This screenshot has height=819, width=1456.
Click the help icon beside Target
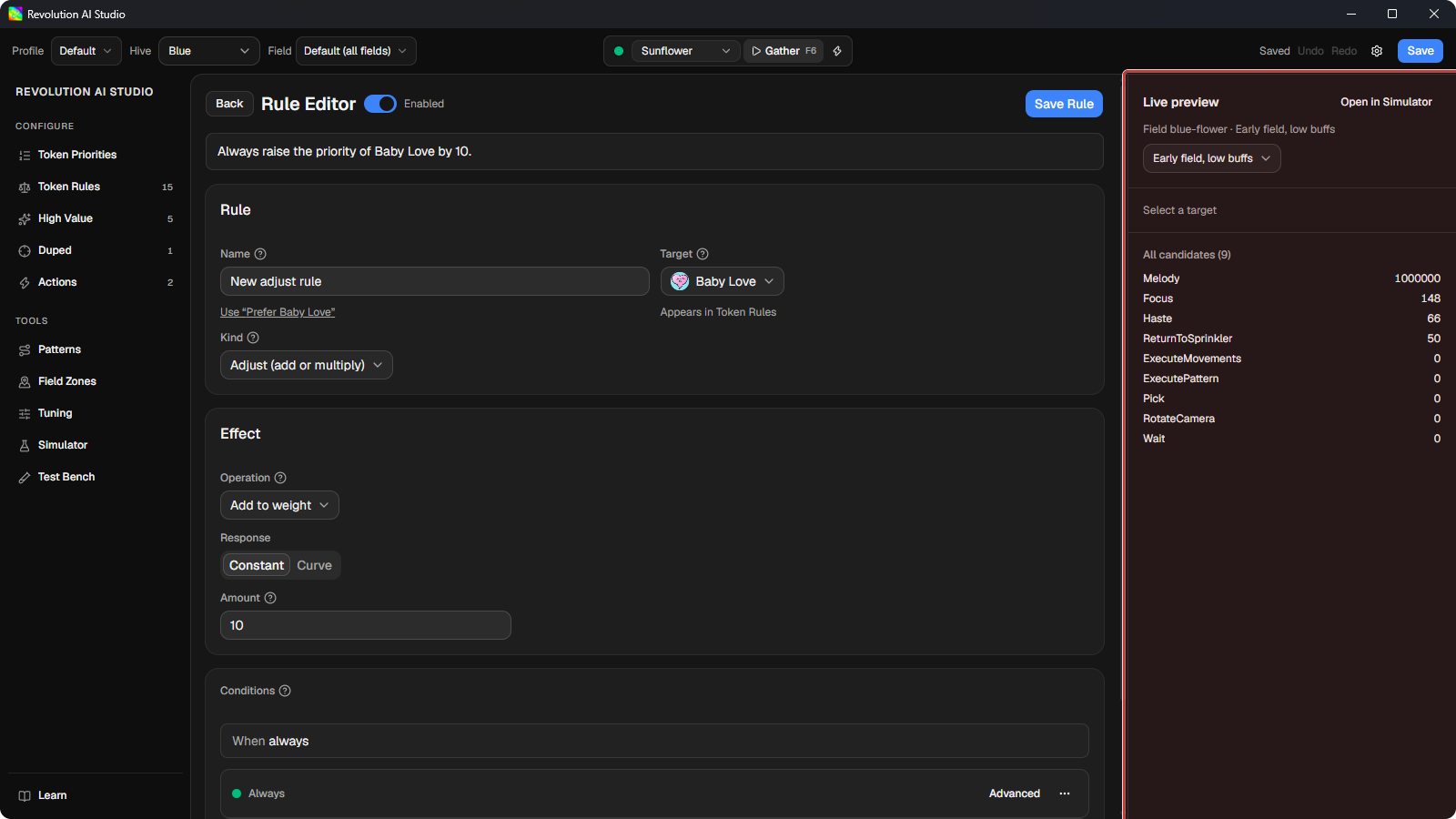(x=703, y=254)
